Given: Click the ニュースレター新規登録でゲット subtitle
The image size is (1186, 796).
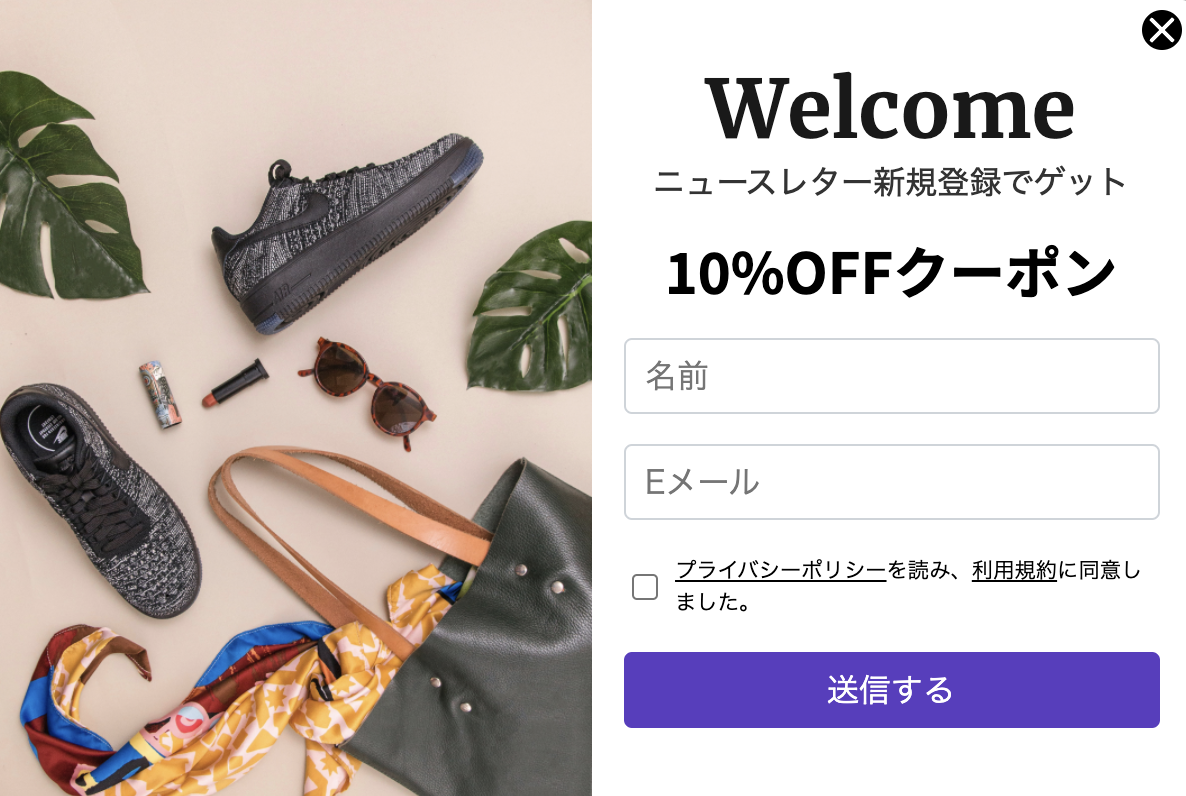Looking at the screenshot, I should 890,182.
